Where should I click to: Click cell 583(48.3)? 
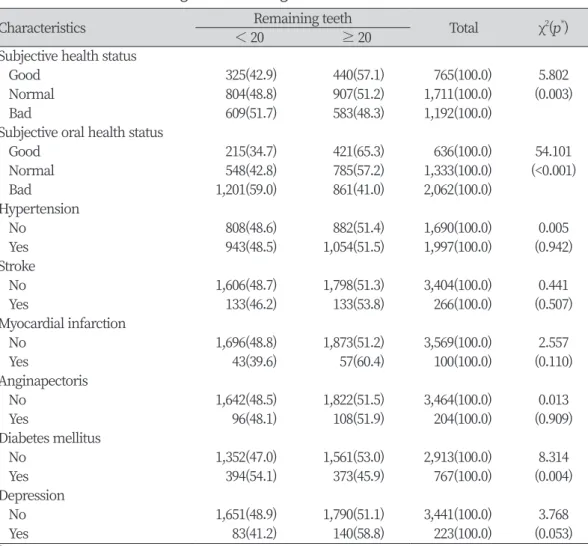coord(358,113)
